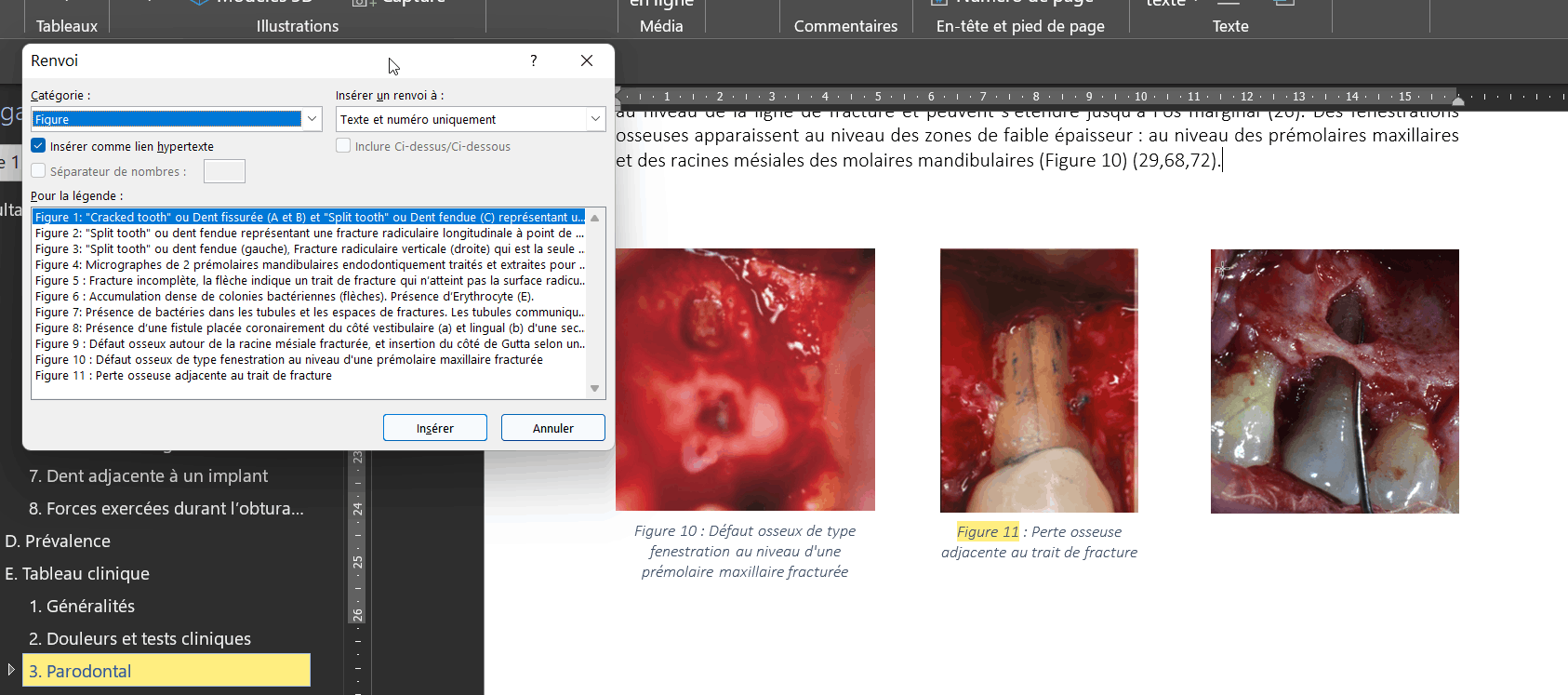The width and height of the screenshot is (1568, 695).
Task: Click the highlighted 'Figure 11' caption reference
Action: [988, 531]
